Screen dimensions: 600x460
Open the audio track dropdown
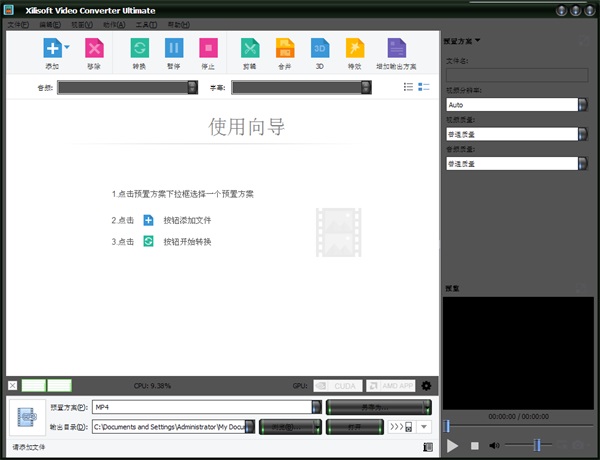point(193,87)
